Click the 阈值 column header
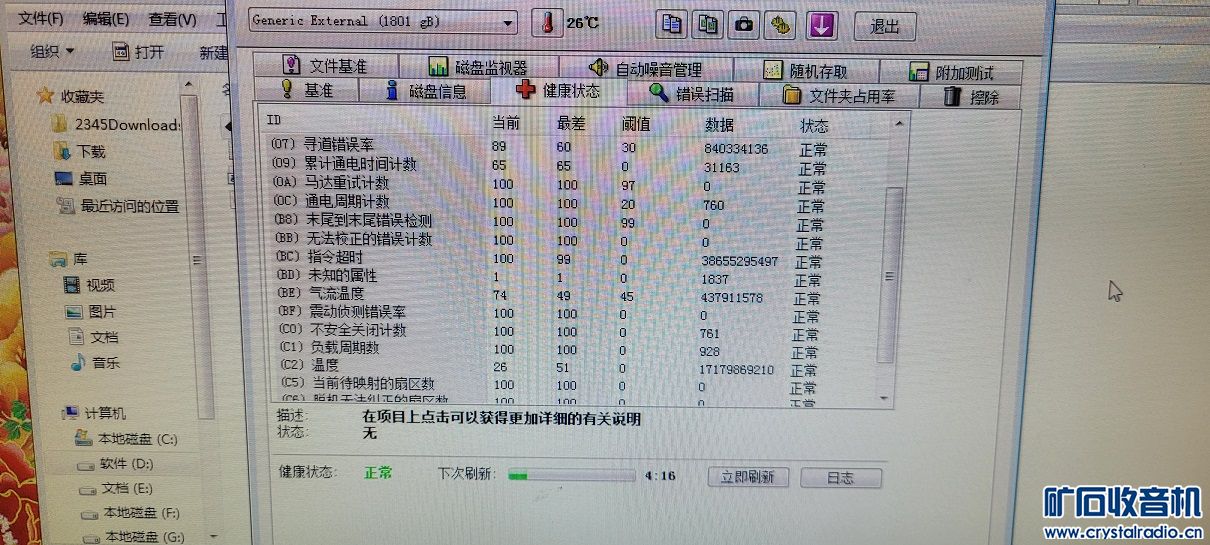The width and height of the screenshot is (1210, 545). (635, 124)
